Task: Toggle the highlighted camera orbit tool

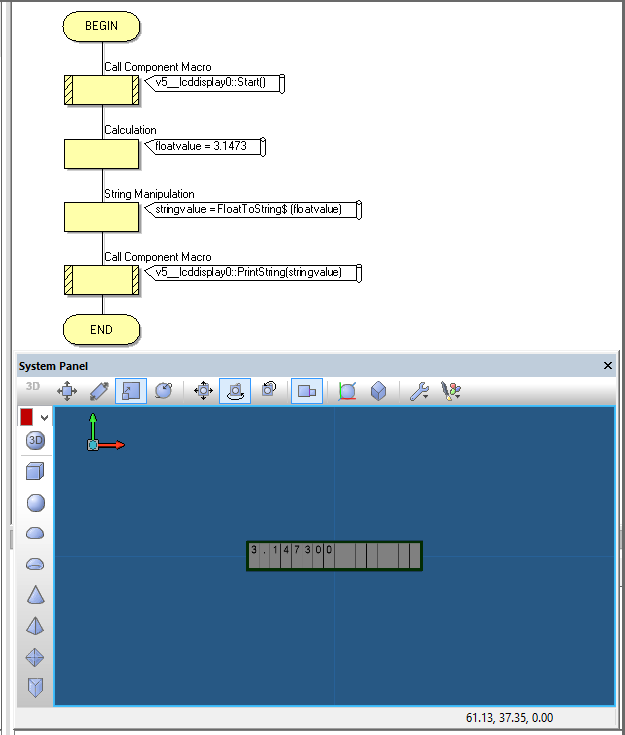Action: 235,391
